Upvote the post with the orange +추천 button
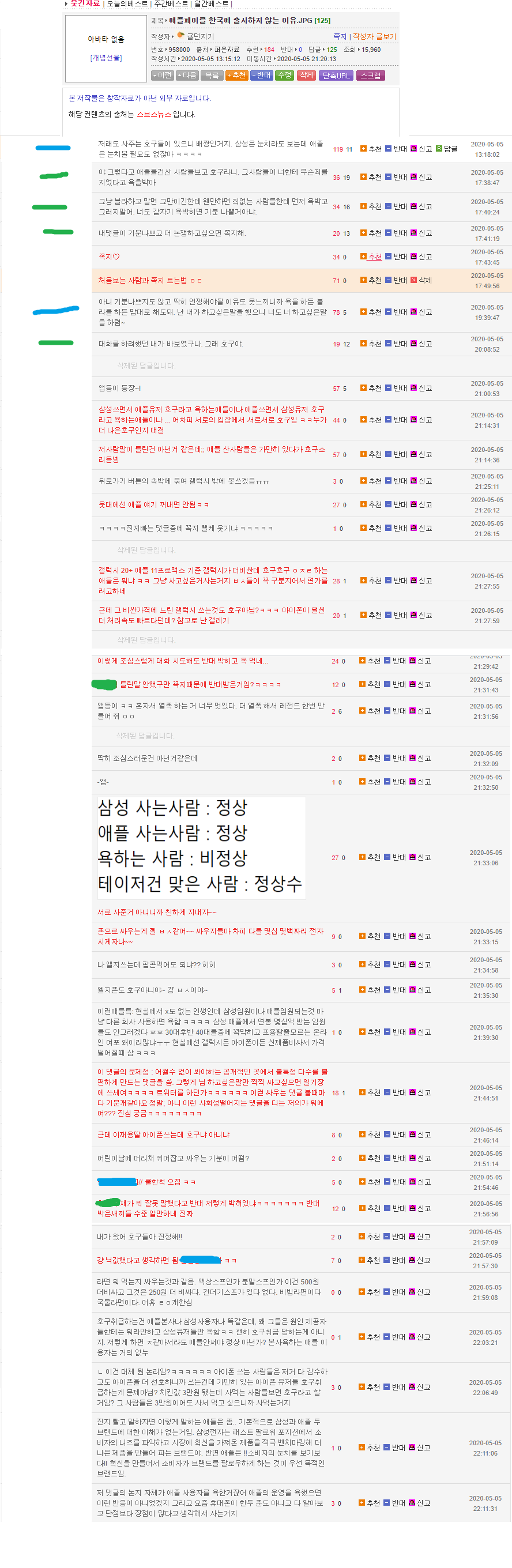 pos(237,76)
